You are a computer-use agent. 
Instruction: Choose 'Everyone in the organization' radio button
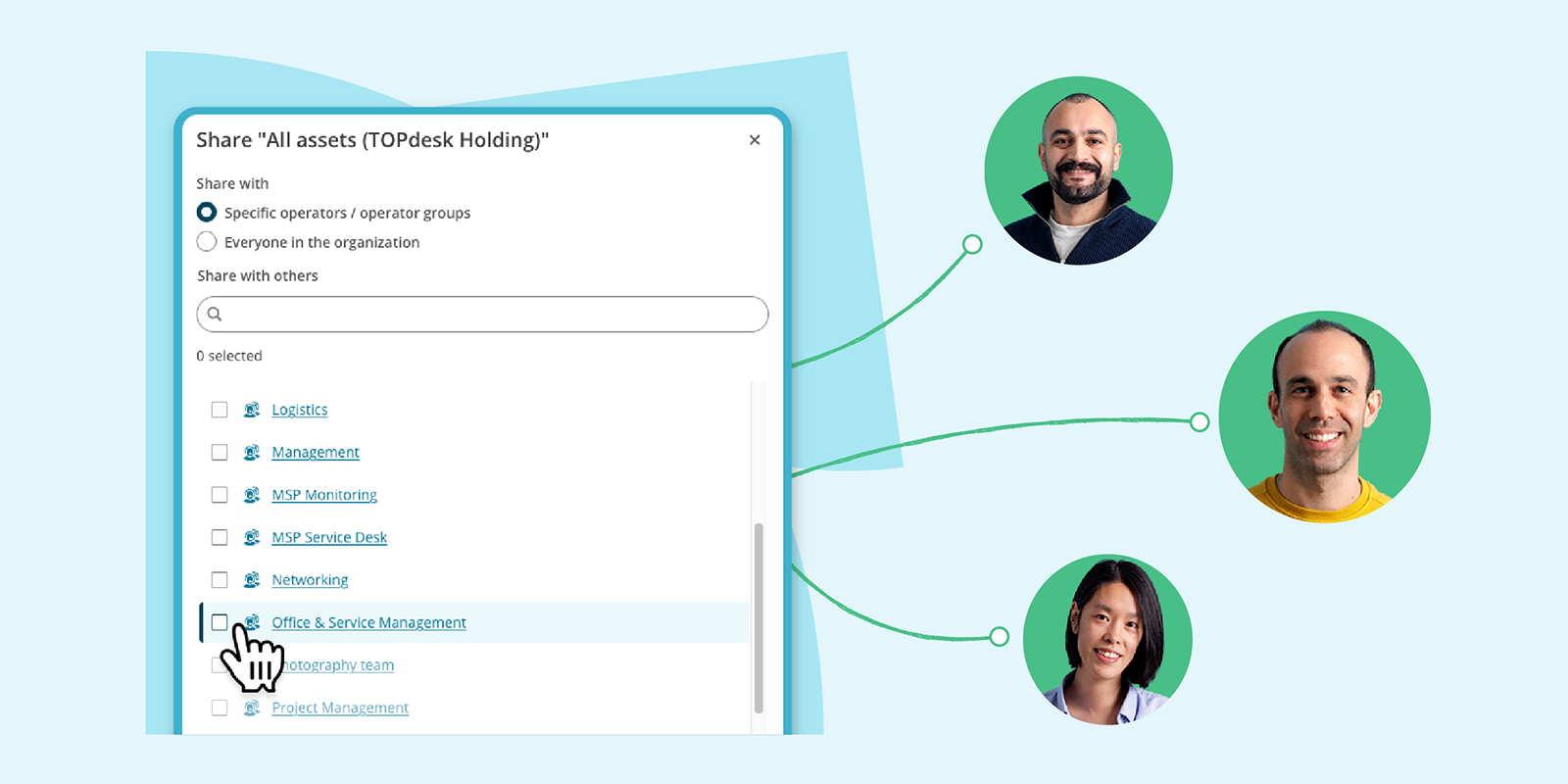[x=207, y=242]
